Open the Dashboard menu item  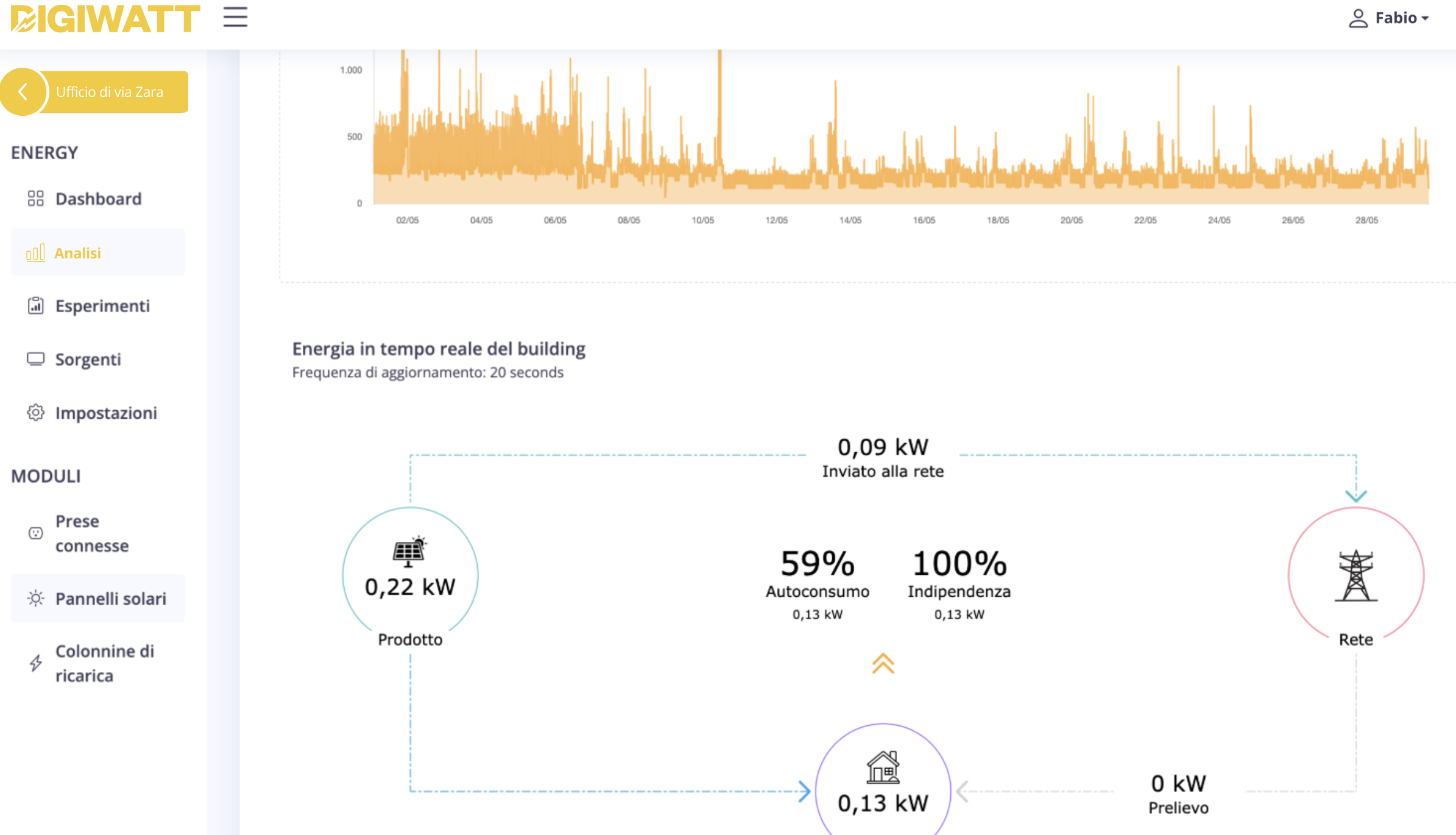97,199
